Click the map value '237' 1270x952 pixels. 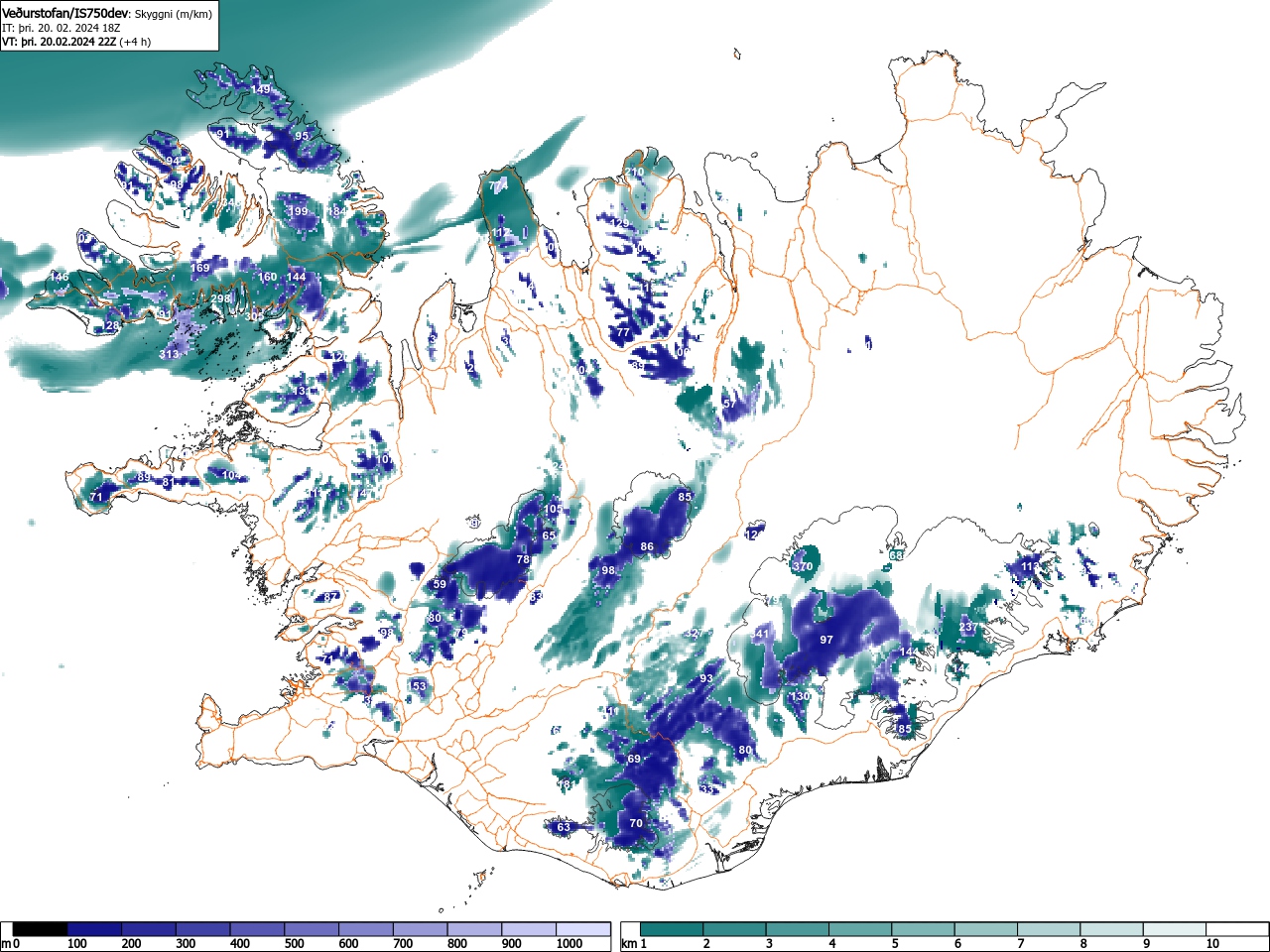coord(968,628)
